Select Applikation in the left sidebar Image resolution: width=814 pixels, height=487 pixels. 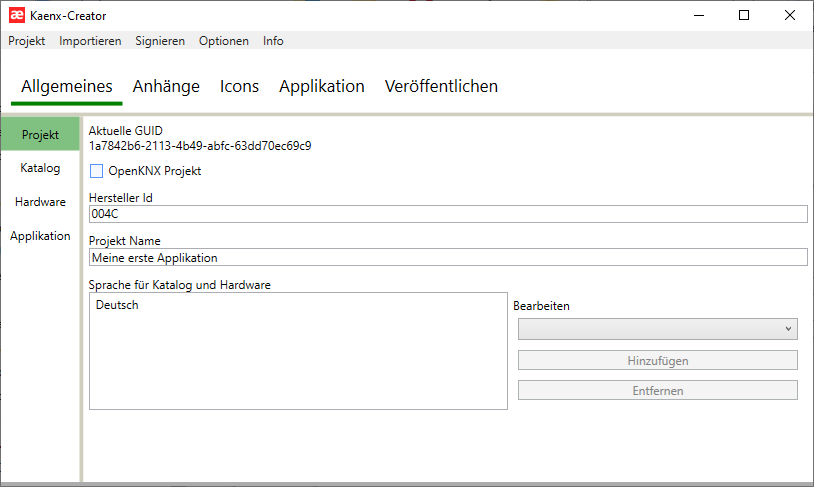point(40,236)
